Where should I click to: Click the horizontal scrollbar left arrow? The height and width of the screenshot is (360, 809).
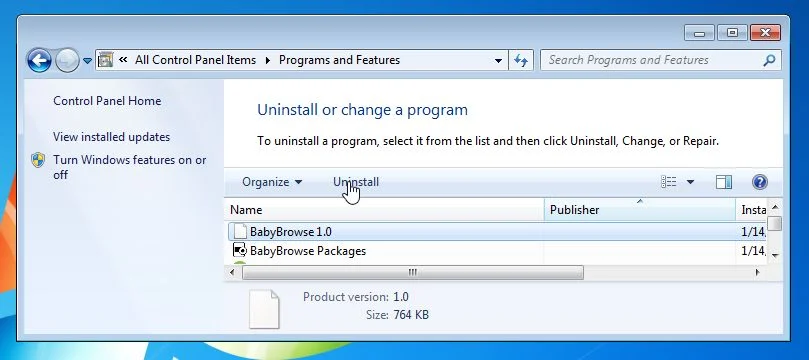233,272
